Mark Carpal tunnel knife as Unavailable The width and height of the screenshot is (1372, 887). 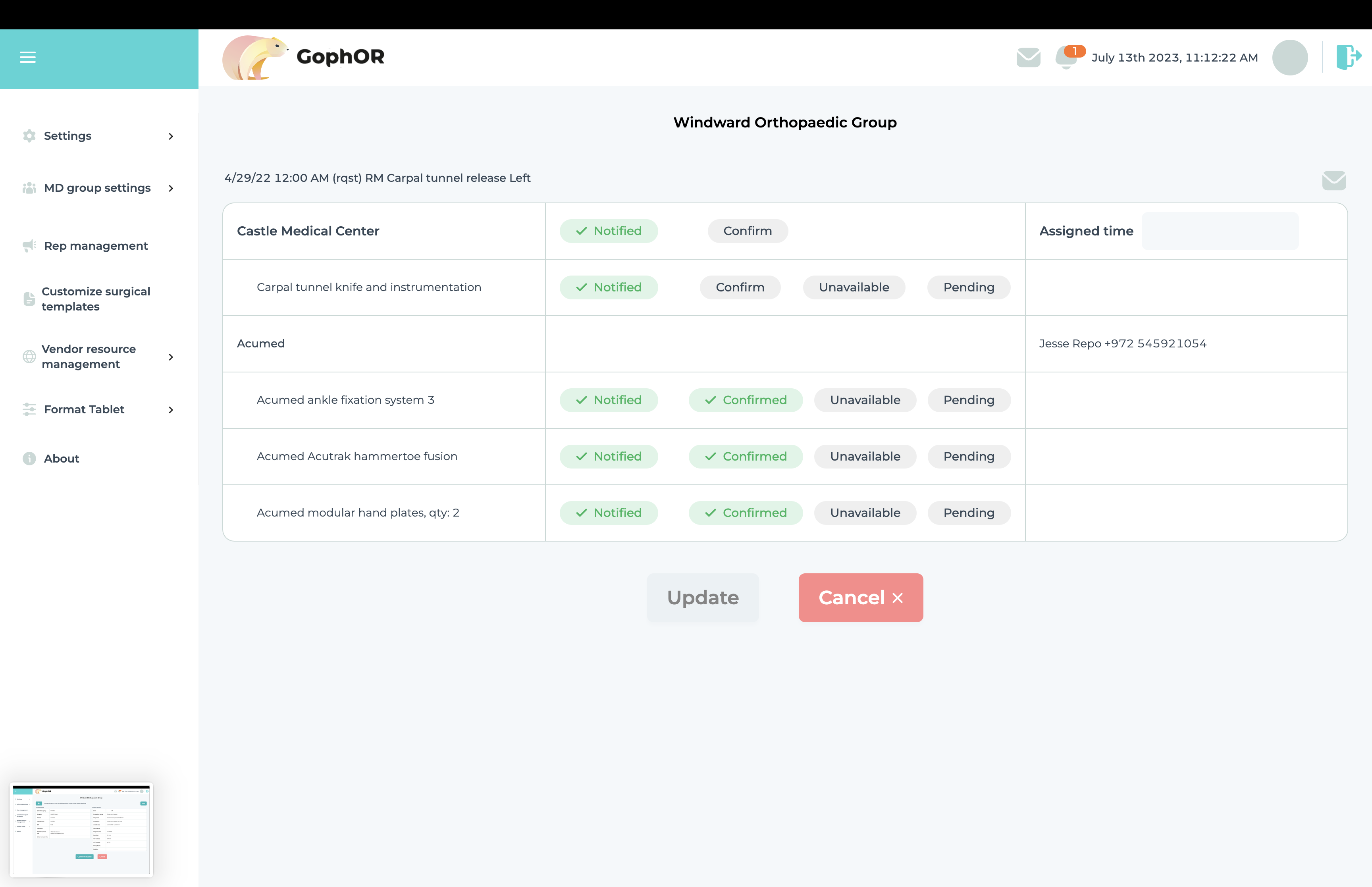click(854, 287)
